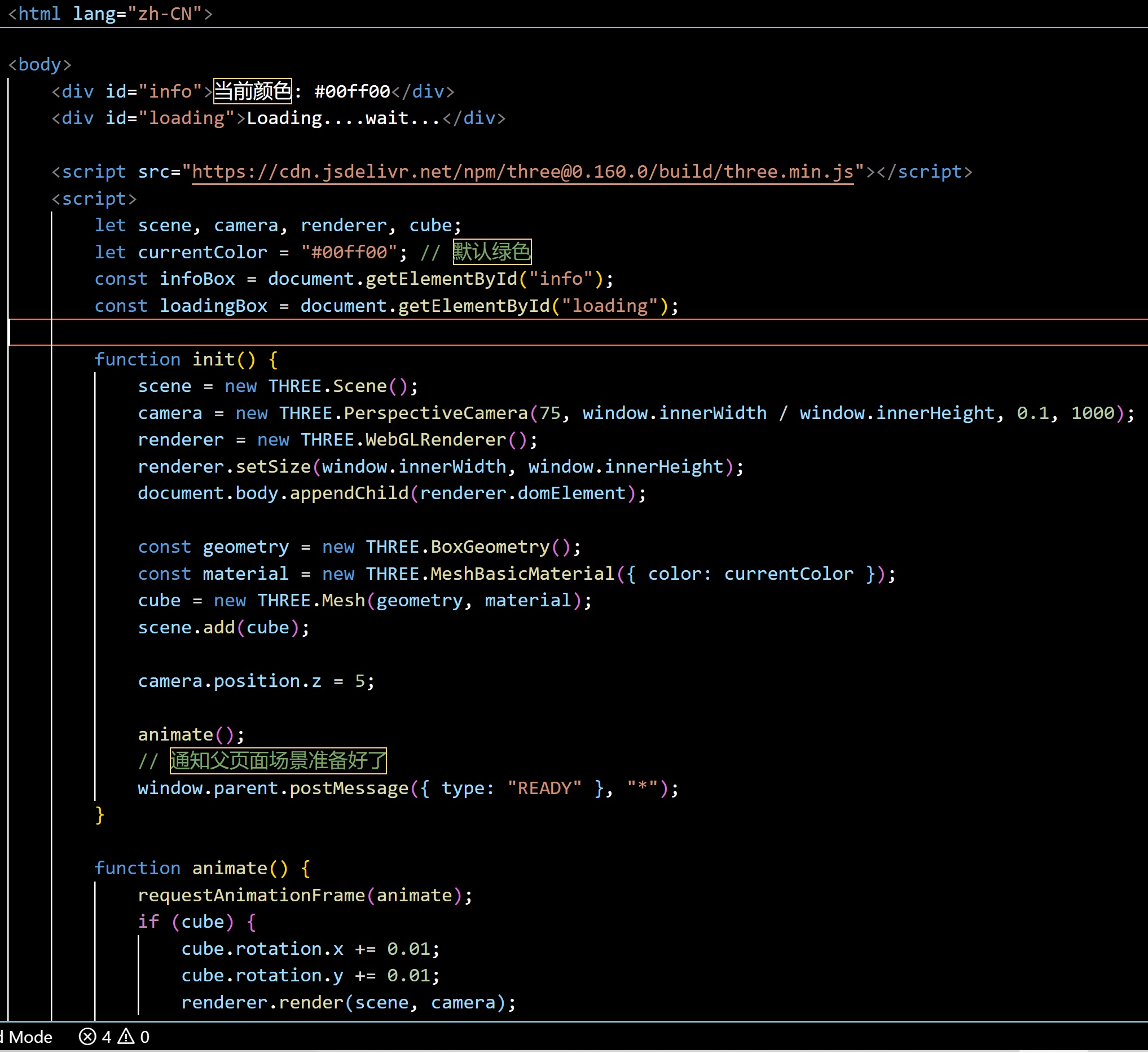Click the loadingBox variable declaration

[x=213, y=306]
